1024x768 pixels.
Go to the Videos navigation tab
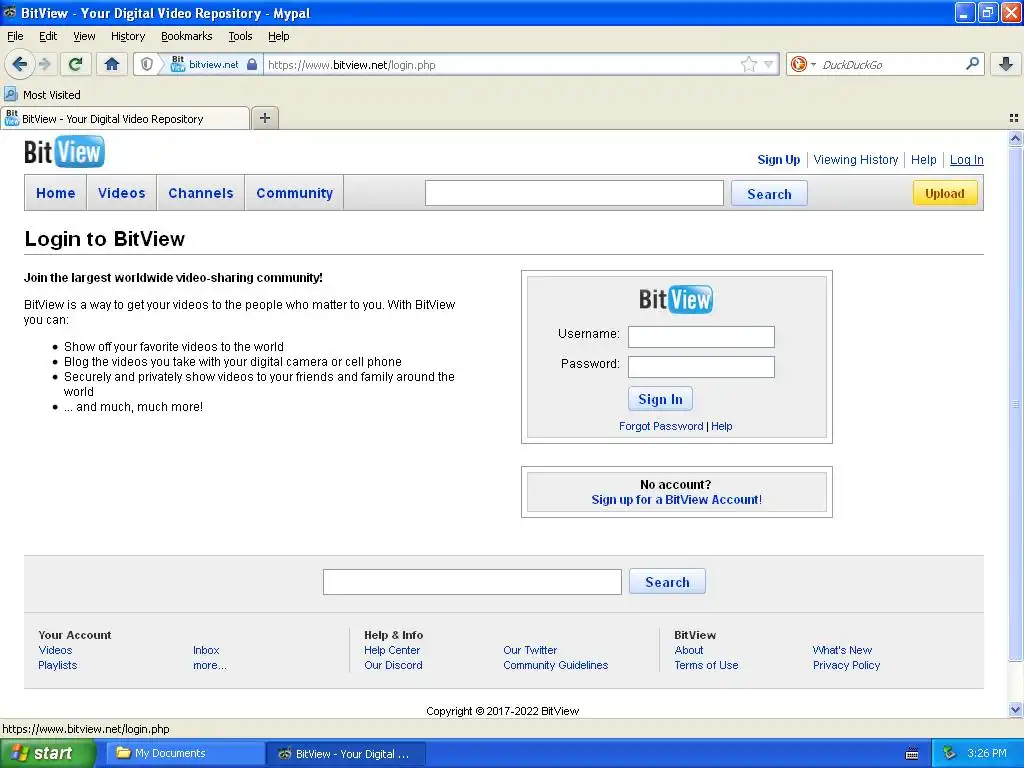(x=121, y=193)
